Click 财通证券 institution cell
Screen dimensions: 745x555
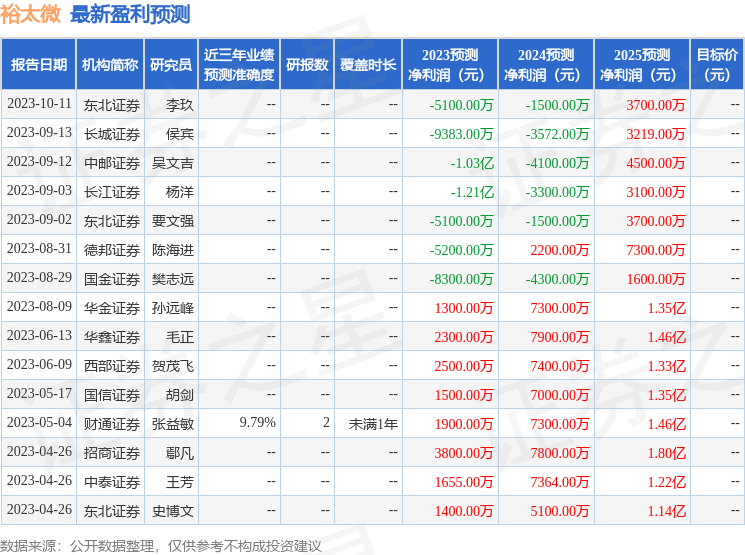tap(112, 424)
